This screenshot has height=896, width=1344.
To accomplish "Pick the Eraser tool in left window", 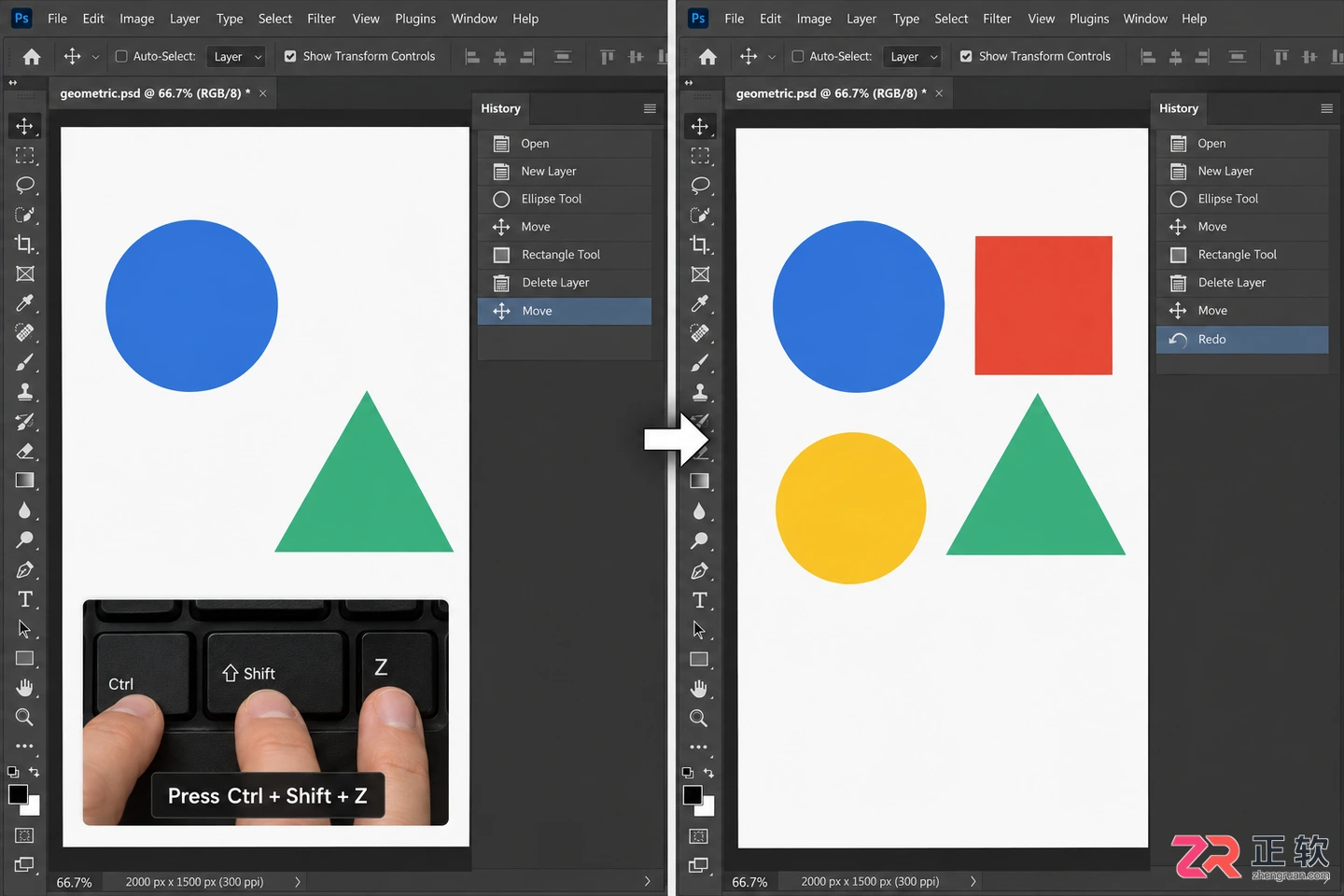I will click(x=24, y=451).
